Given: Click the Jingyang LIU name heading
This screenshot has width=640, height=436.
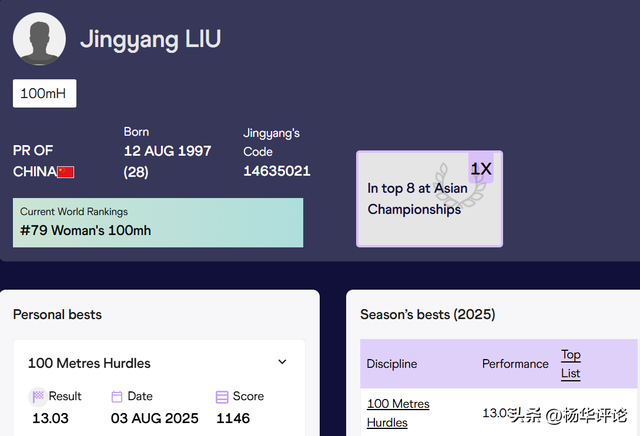Looking at the screenshot, I should tap(150, 40).
